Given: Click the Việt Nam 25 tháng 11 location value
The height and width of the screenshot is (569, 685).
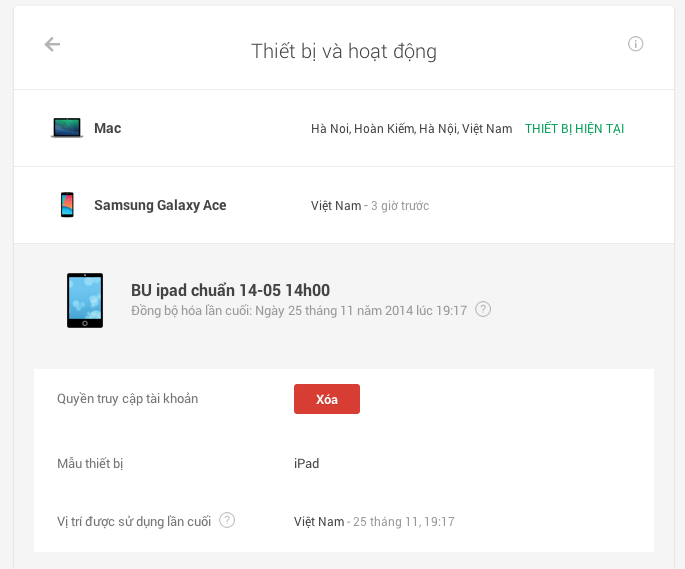Looking at the screenshot, I should pos(374,522).
